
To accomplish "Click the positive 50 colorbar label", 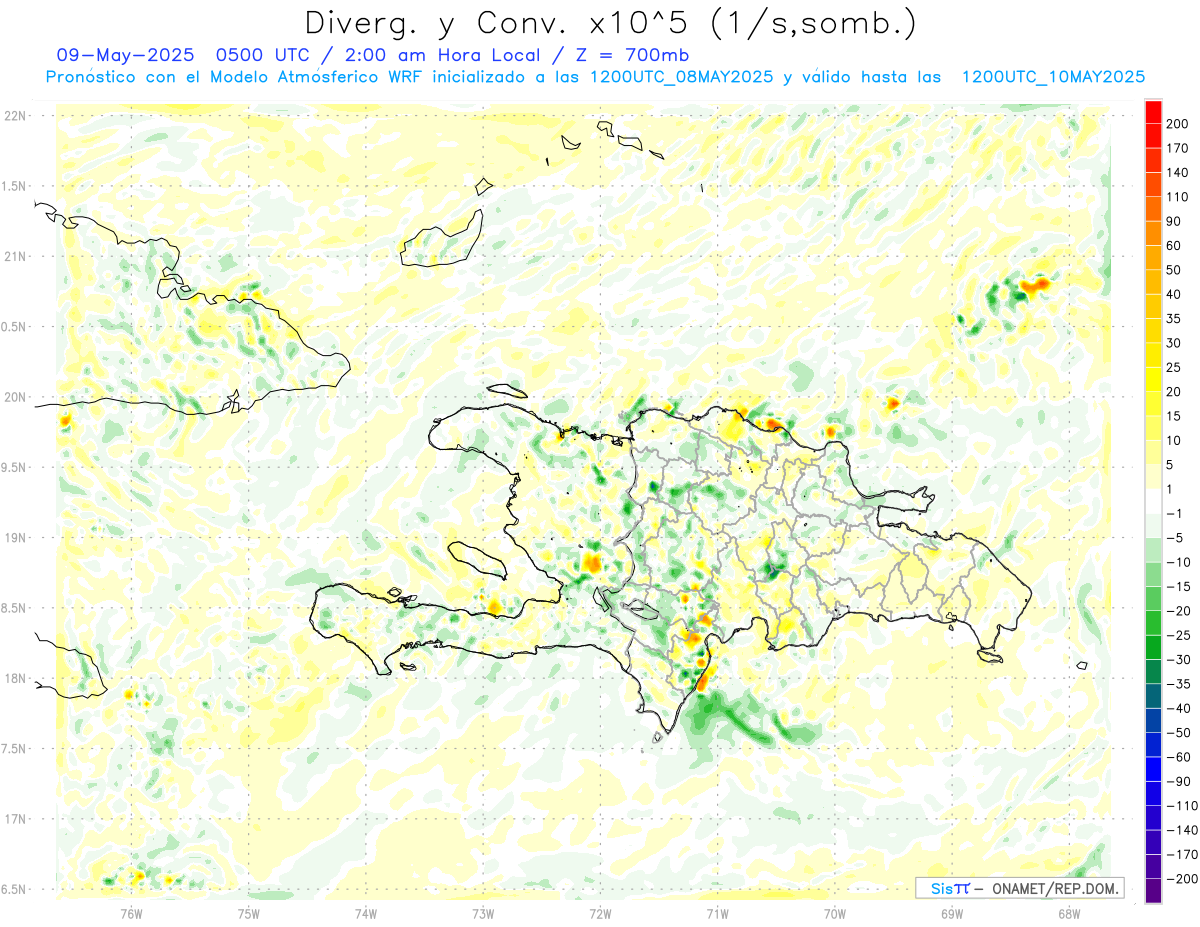I will (1175, 270).
